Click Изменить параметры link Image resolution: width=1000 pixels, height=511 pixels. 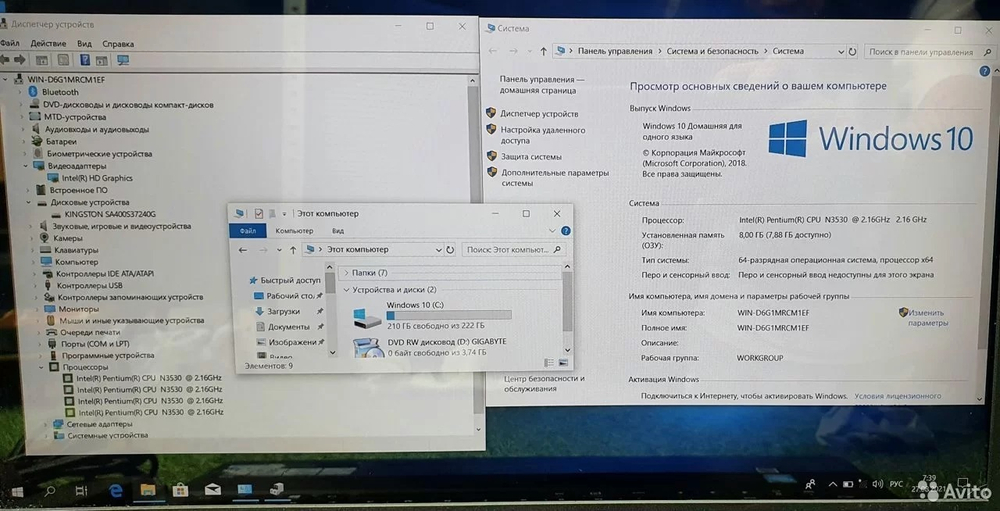pyautogui.click(x=928, y=318)
